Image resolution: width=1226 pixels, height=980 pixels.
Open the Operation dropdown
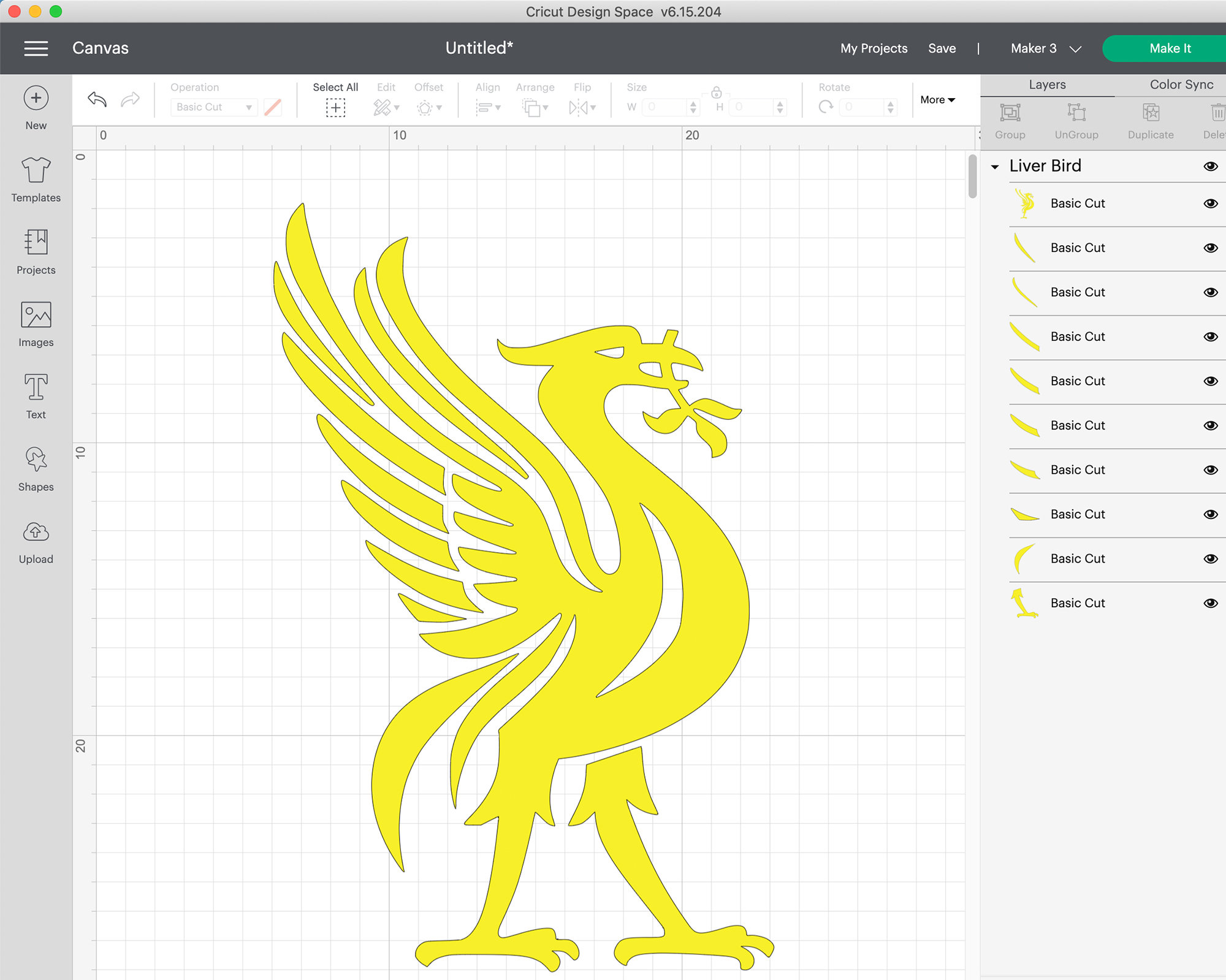tap(213, 107)
